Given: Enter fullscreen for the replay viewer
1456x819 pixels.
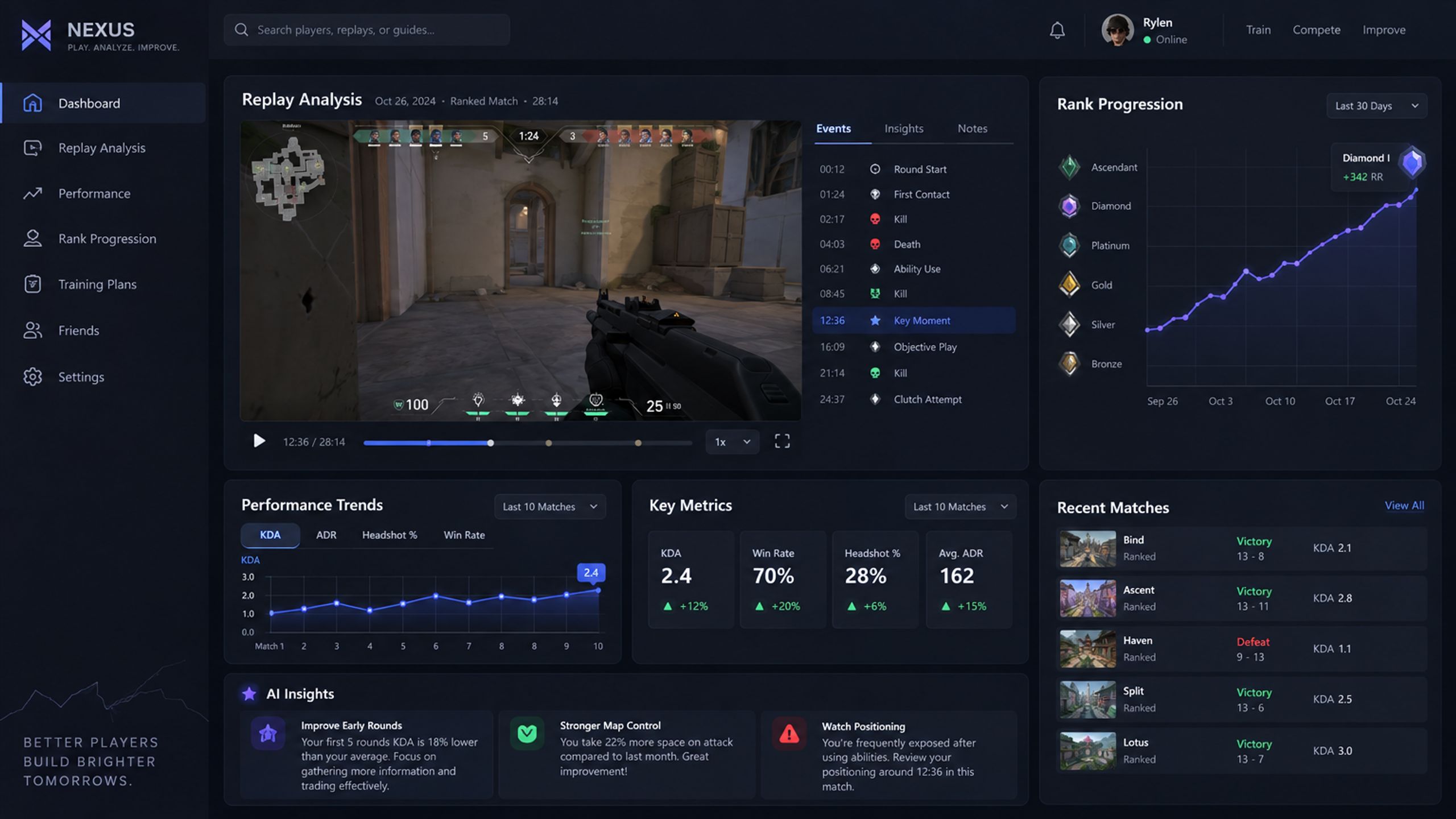Looking at the screenshot, I should (782, 441).
